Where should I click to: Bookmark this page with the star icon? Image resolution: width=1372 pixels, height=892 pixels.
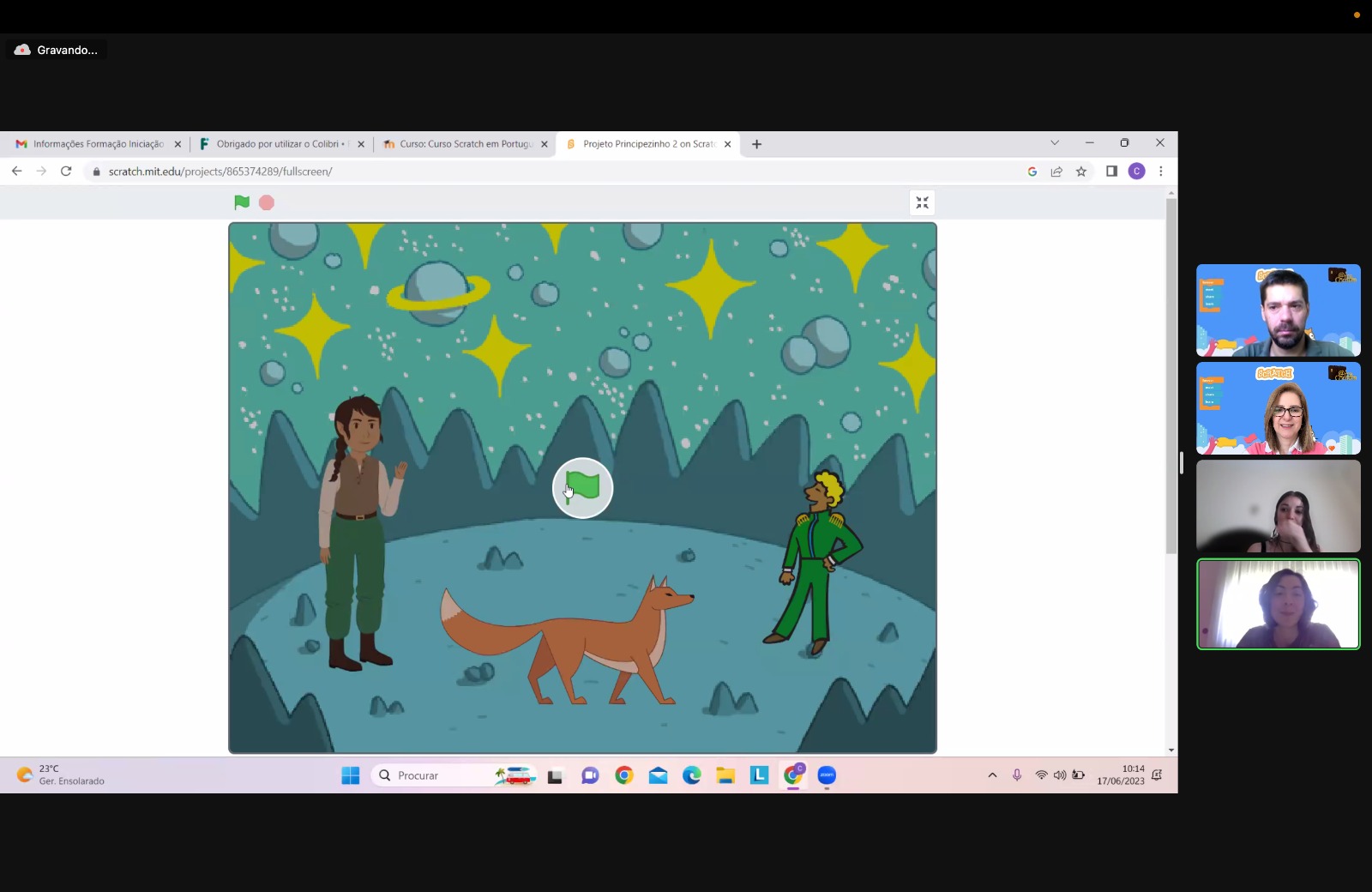(1081, 172)
